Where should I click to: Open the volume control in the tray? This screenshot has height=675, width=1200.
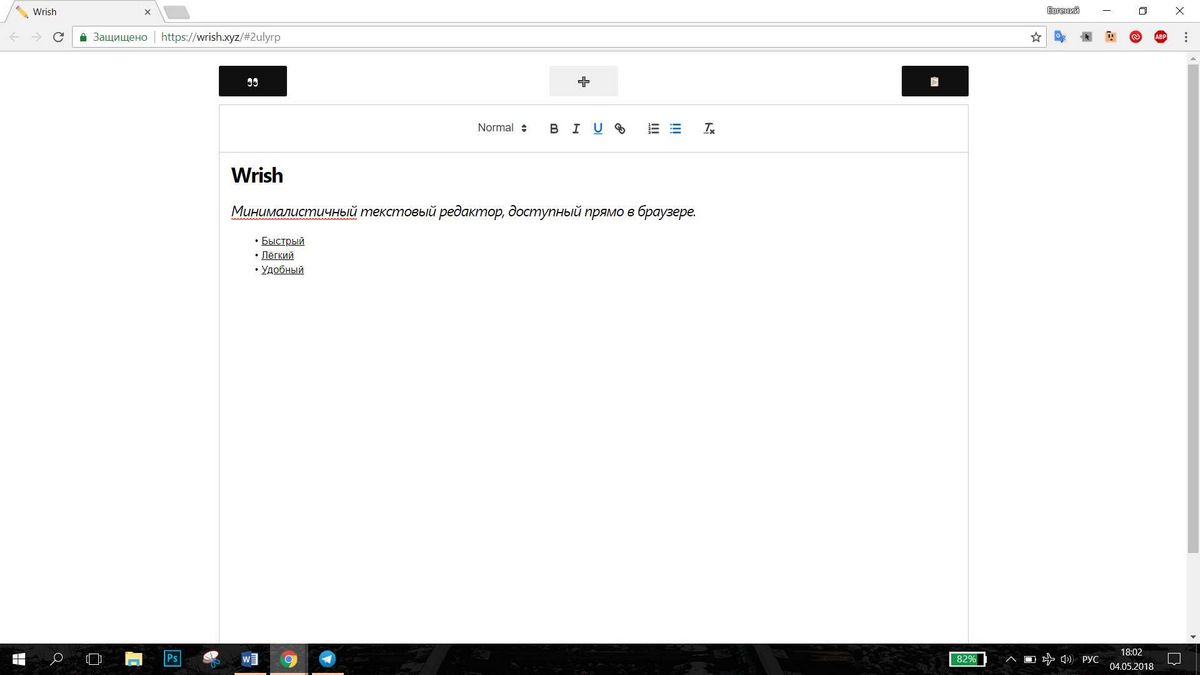coord(1066,659)
